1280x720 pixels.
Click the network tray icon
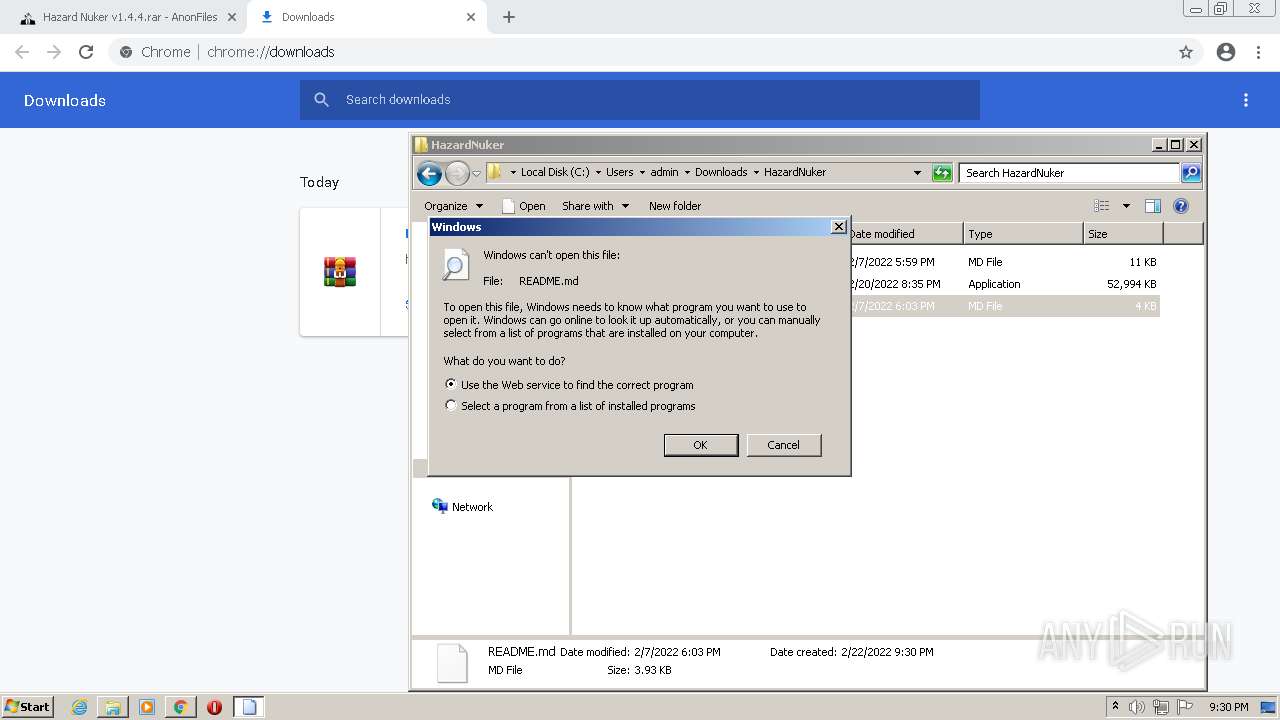point(1161,707)
